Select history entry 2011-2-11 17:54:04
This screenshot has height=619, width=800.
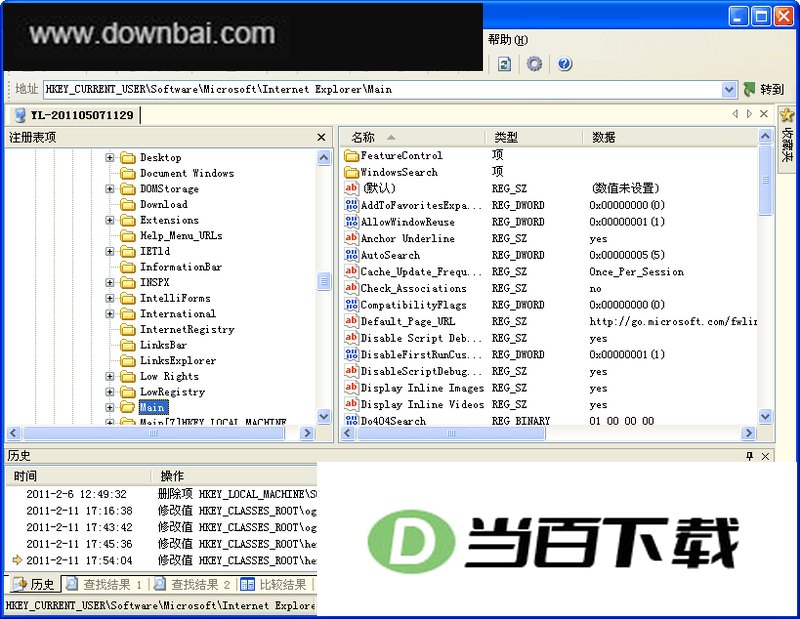[x=79, y=560]
